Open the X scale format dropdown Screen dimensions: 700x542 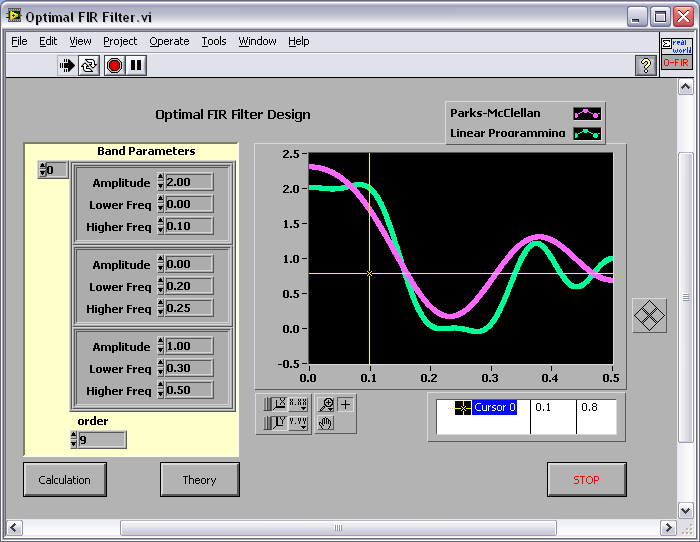298,405
